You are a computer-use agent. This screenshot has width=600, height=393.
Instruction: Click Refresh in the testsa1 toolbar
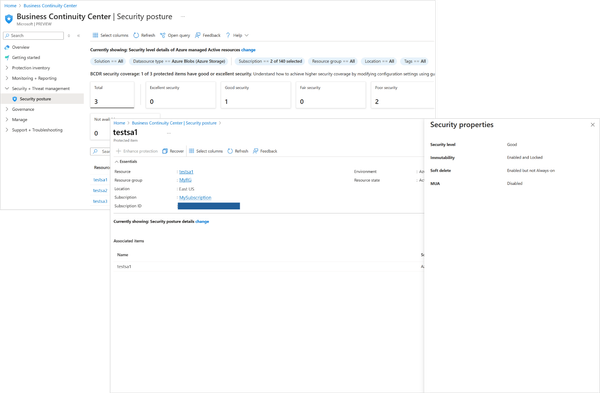[x=238, y=151]
